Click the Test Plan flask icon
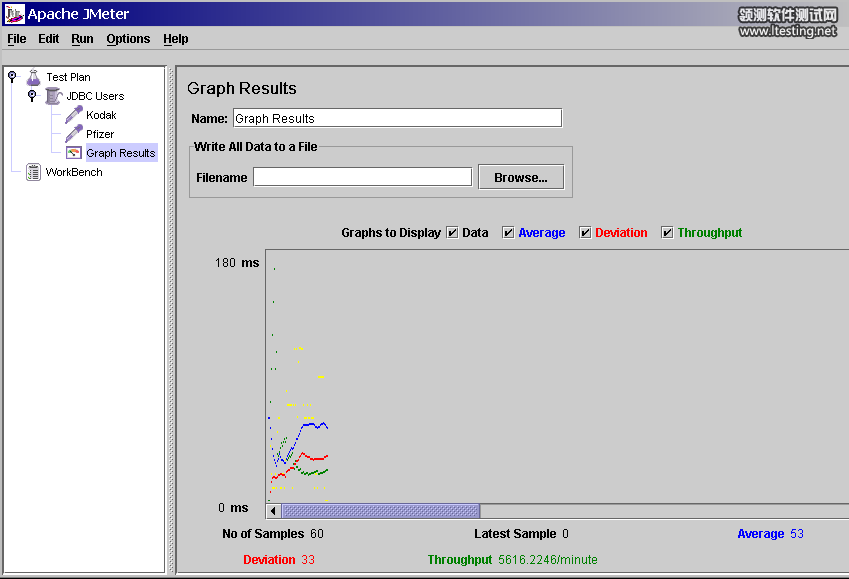849x579 pixels. point(33,77)
